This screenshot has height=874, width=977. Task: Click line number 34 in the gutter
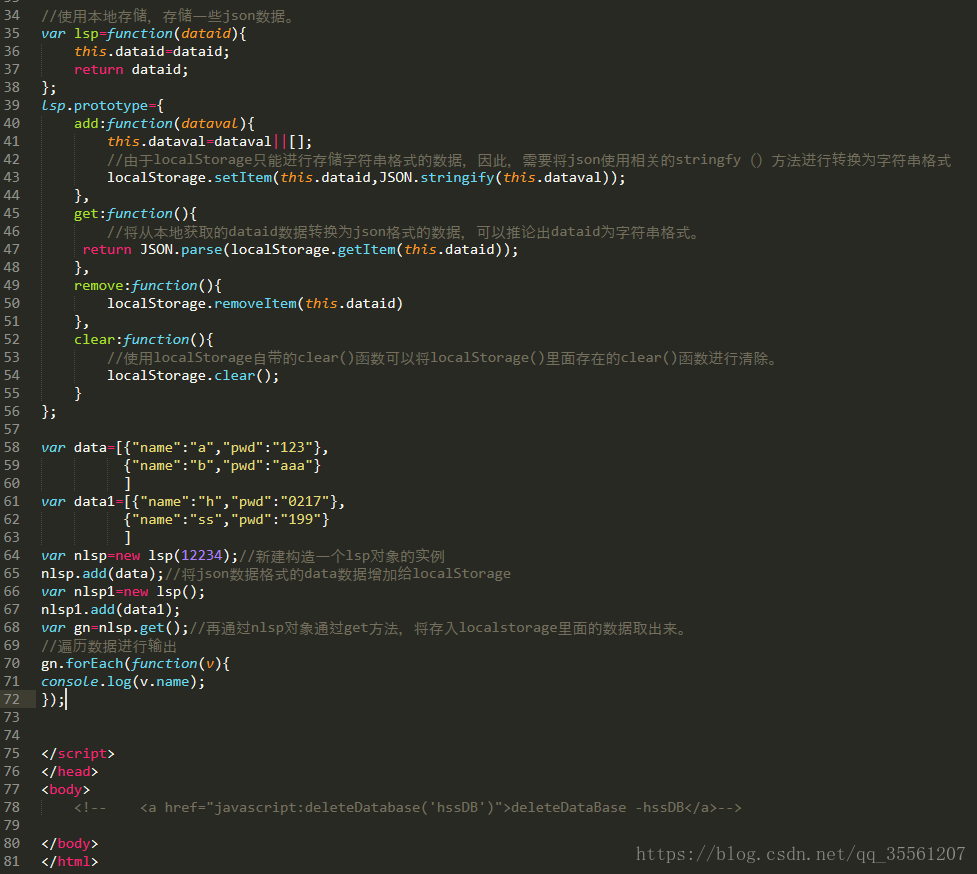(x=12, y=16)
